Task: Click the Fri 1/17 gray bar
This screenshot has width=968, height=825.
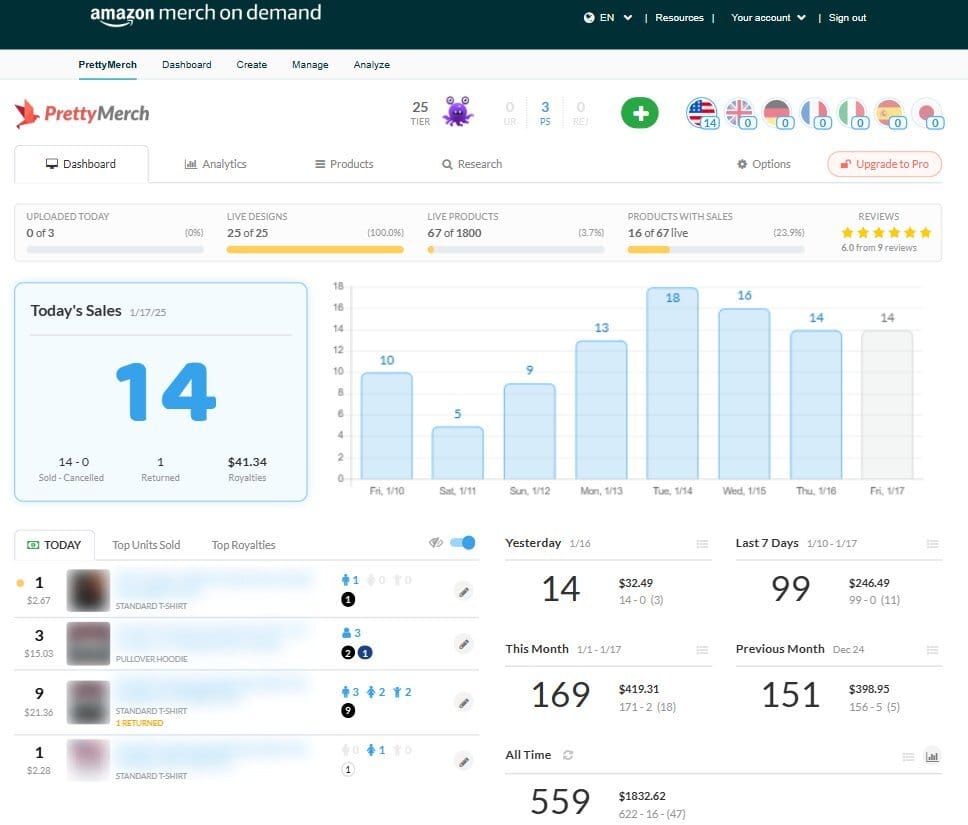Action: 887,404
